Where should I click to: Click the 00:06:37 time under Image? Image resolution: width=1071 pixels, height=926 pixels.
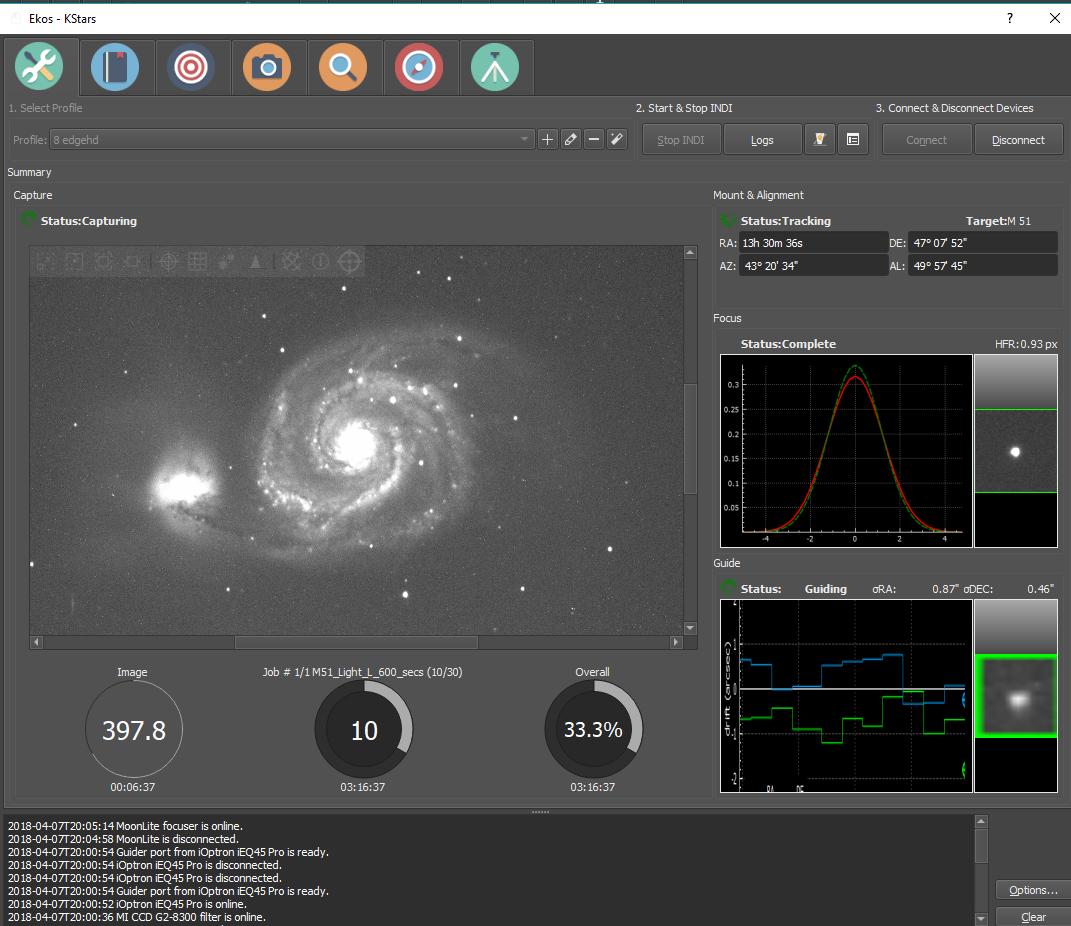[x=133, y=787]
